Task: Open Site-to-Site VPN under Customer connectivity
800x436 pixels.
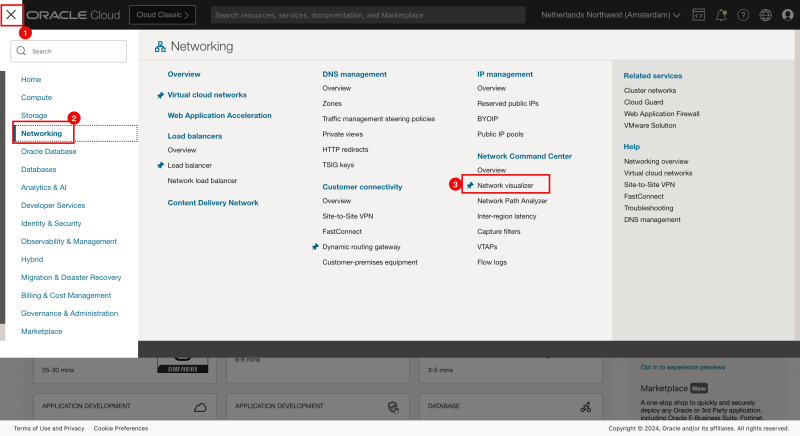Action: pos(347,216)
